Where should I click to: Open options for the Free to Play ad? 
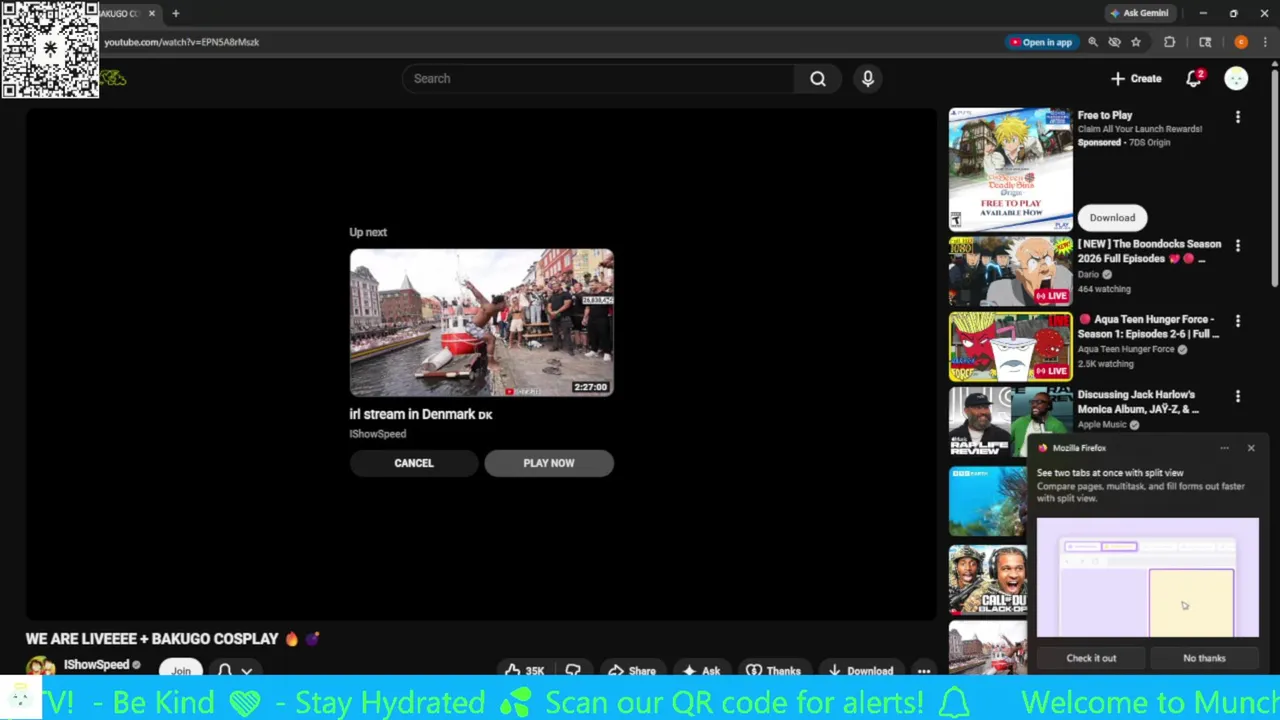(x=1238, y=117)
